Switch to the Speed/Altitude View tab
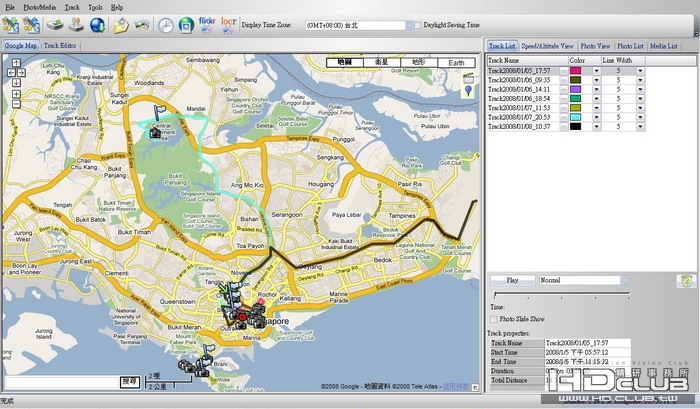Viewport: 700px width, 409px height. (547, 46)
